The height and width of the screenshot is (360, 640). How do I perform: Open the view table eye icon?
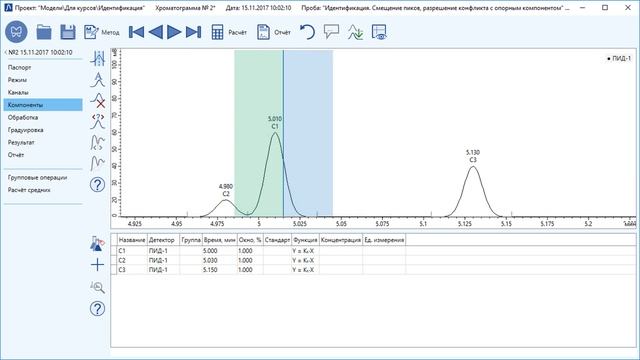pyautogui.click(x=379, y=32)
